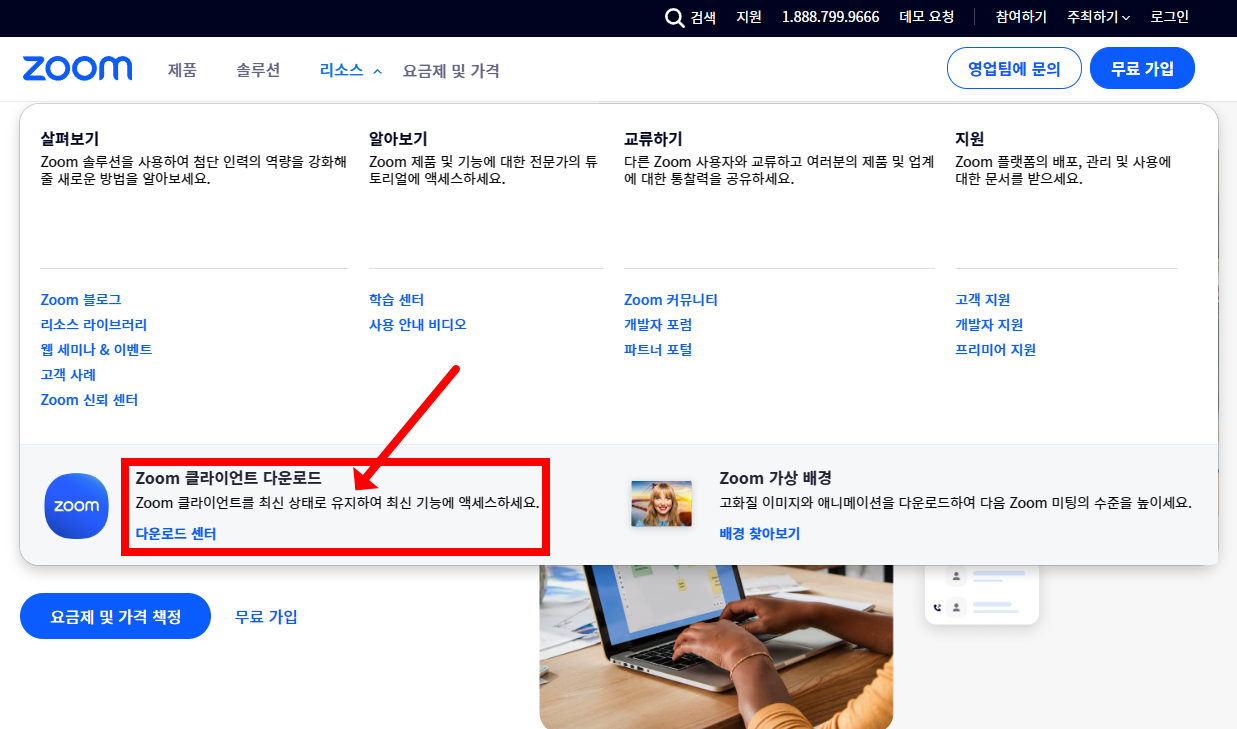Click 데모 요청 in the top bar
Viewport: 1237px width, 729px height.
[925, 17]
